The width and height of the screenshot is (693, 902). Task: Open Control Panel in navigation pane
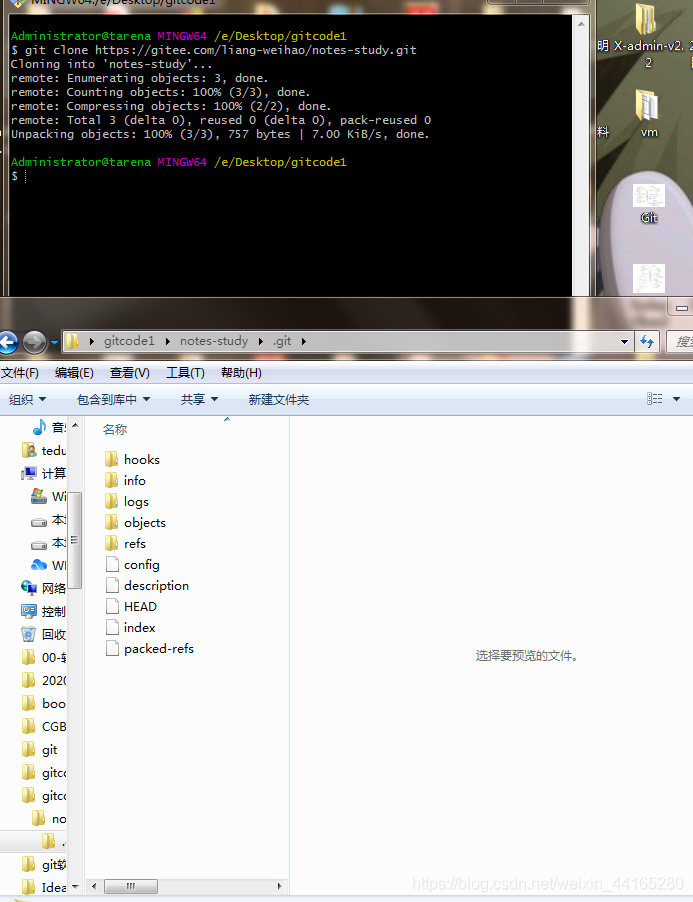[x=44, y=611]
